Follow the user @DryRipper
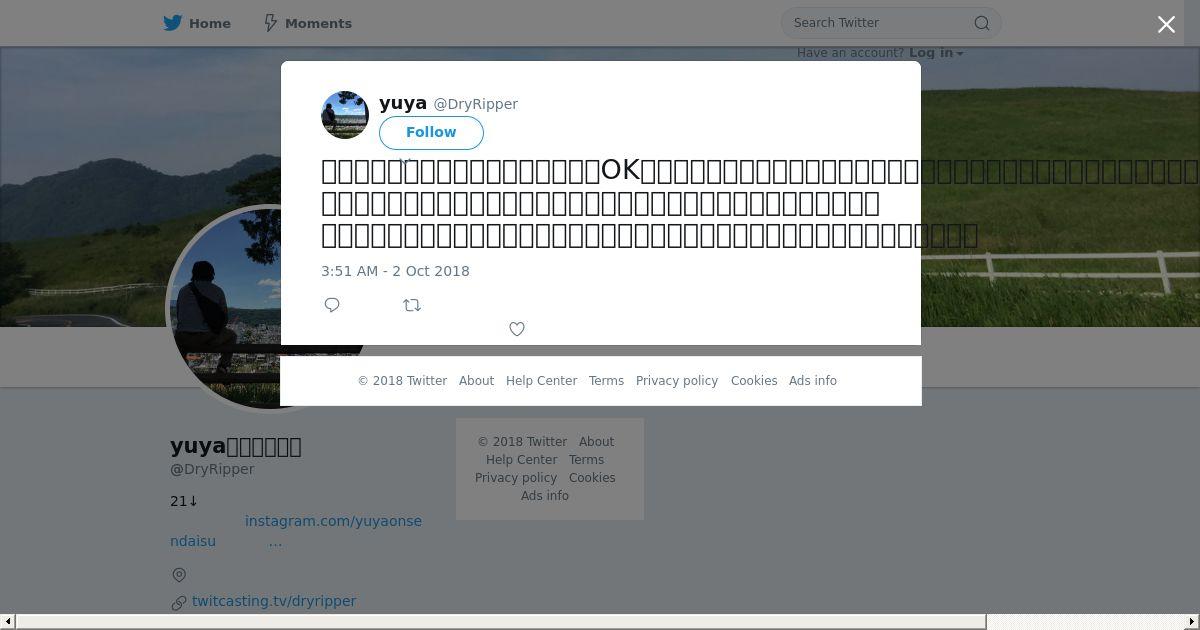 431,132
